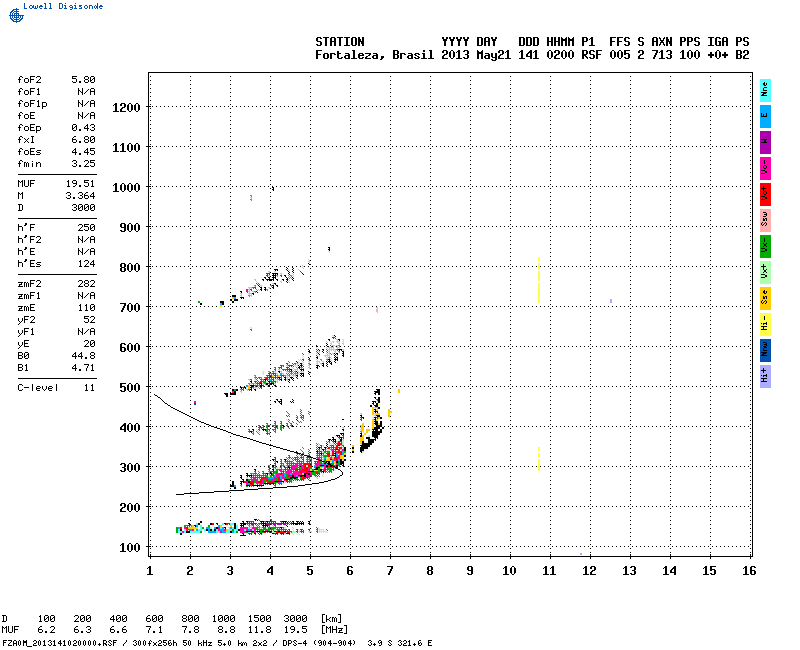Click the 1200 km height axis label
Viewport: 800px width, 650px height.
tap(127, 107)
